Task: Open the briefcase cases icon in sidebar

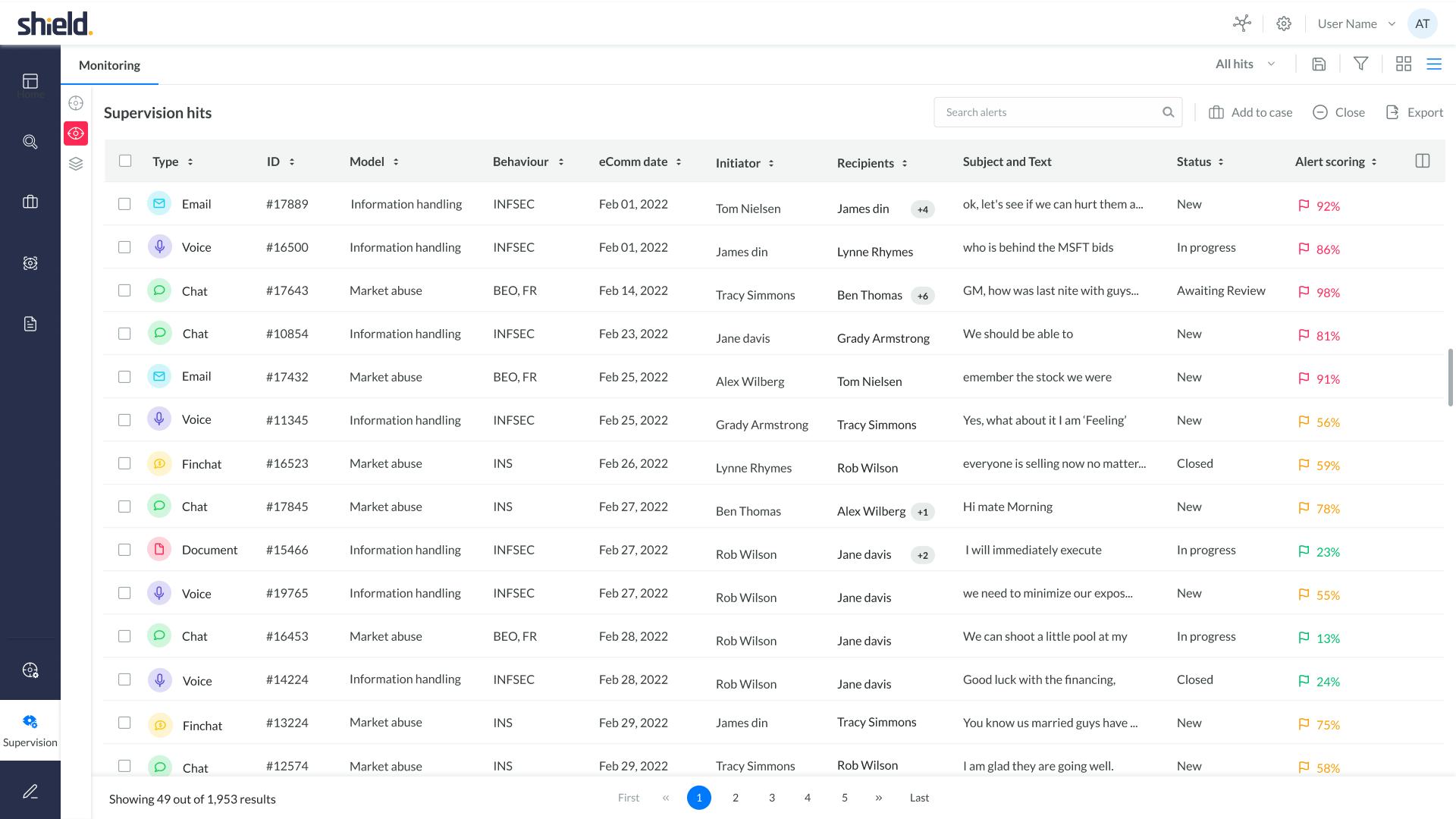Action: 30,202
